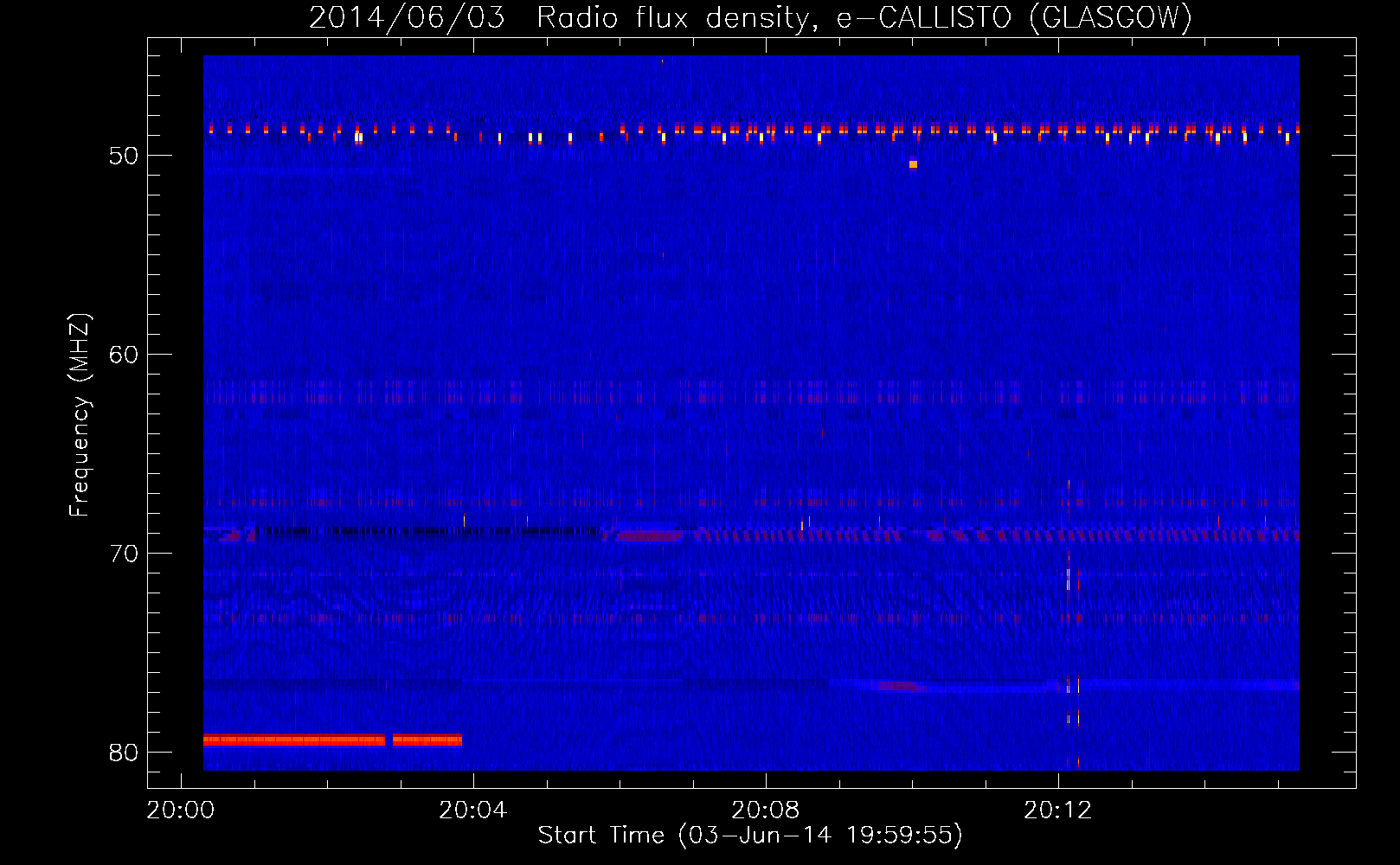
Task: Click the '70' frequency tick label
Action: 124,554
